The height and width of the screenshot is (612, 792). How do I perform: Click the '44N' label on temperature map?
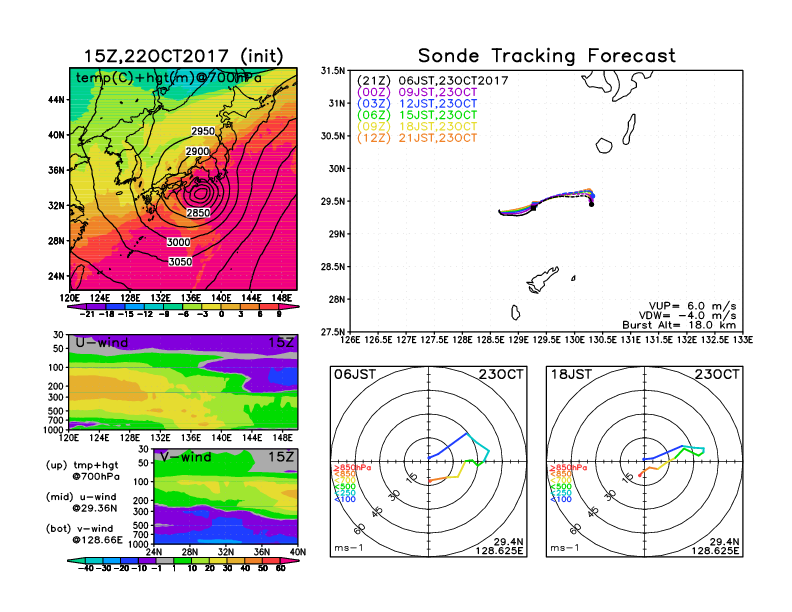coord(56,100)
